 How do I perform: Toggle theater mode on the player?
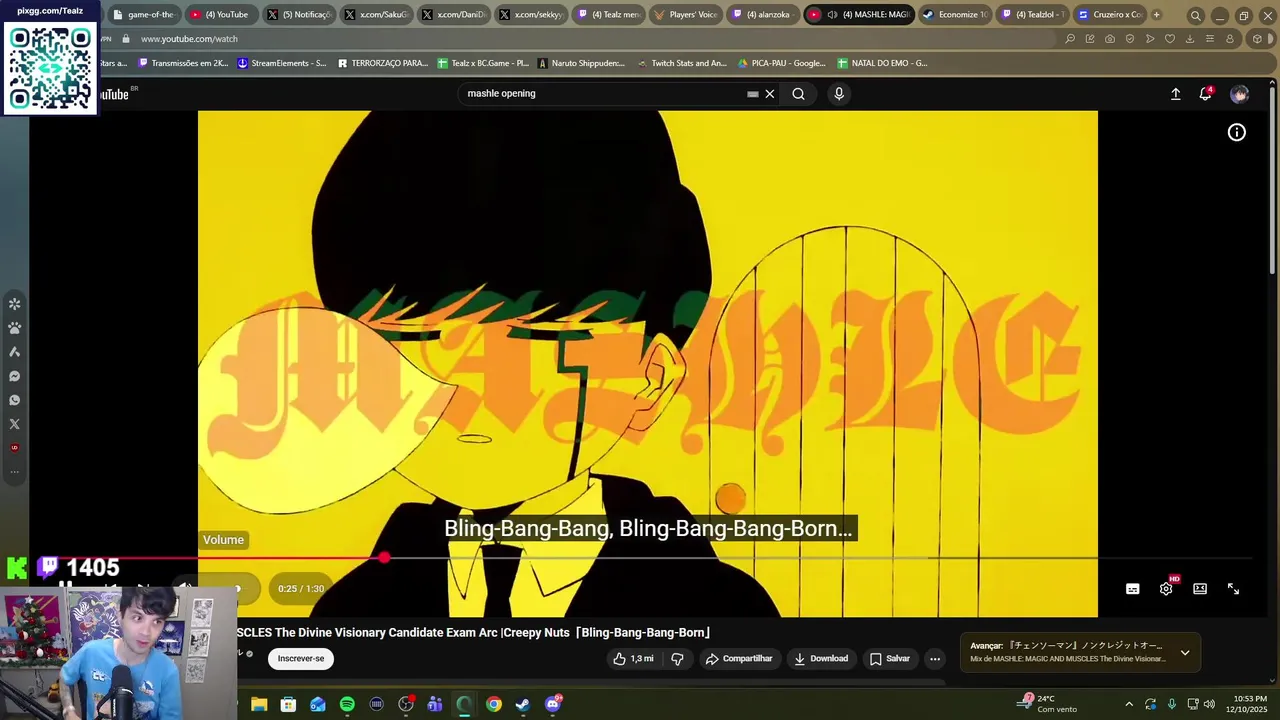[x=1200, y=589]
